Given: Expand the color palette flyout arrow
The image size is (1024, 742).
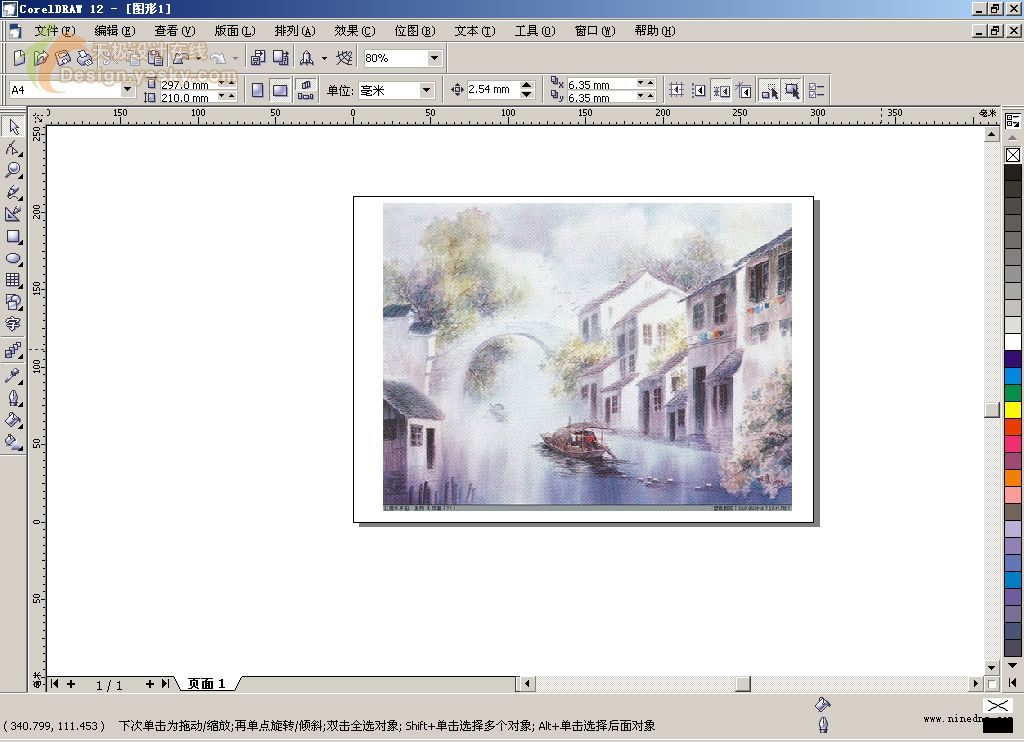Looking at the screenshot, I should pyautogui.click(x=1012, y=683).
